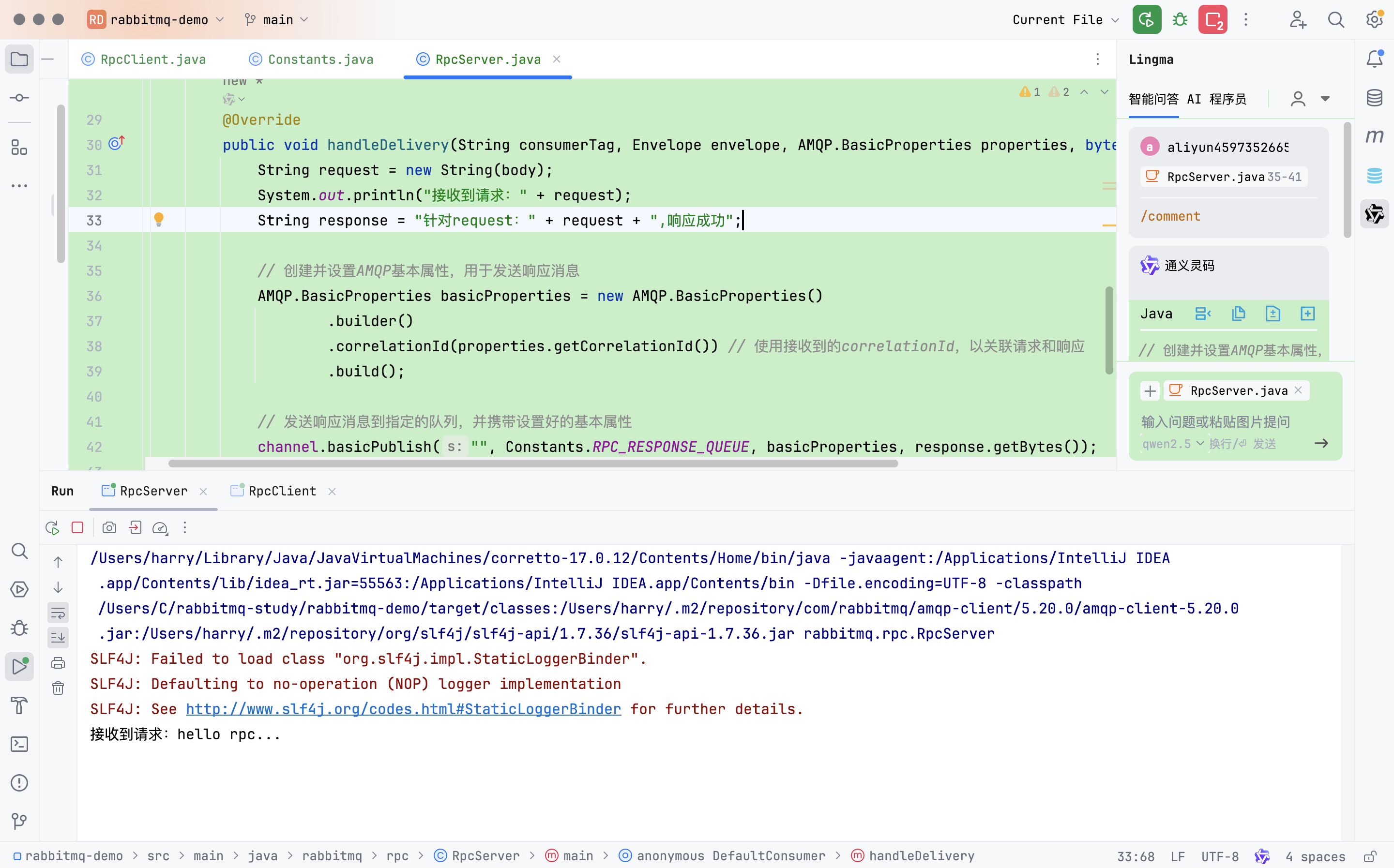The width and height of the screenshot is (1394, 868).
Task: Switch to the RpcClient run tab
Action: click(282, 491)
